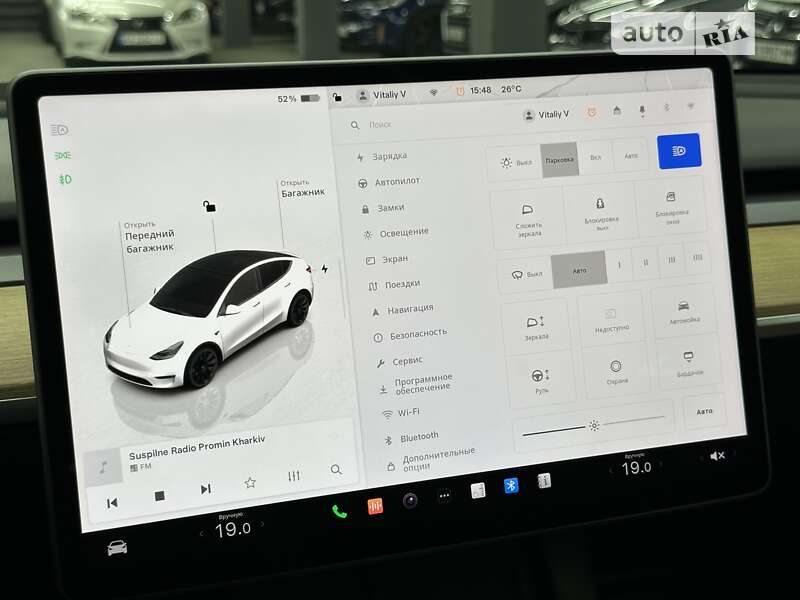
Task: Toggle the blue high beam button
Action: tap(679, 151)
